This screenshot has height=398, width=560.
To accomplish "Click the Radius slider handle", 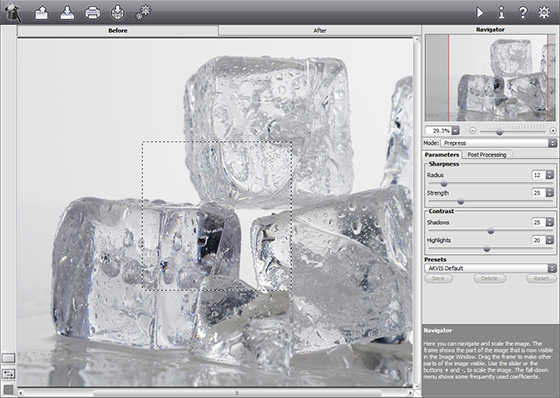I will point(444,184).
